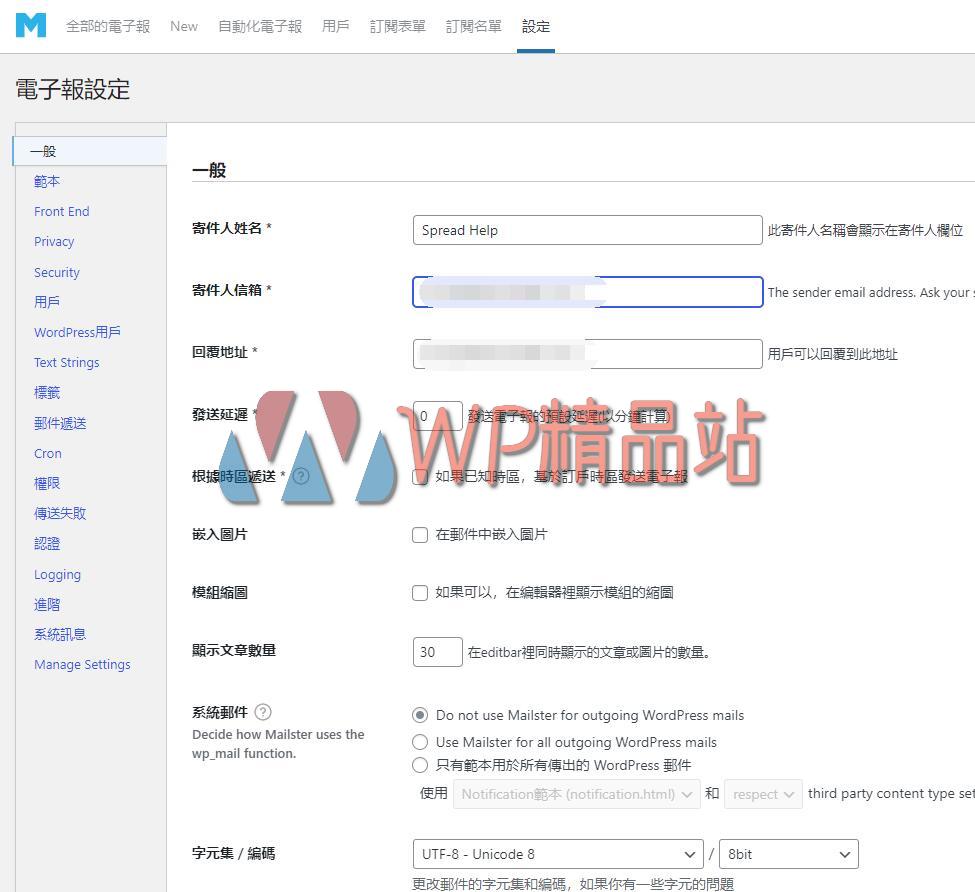Open the 訂閱名單 section
The width and height of the screenshot is (975, 892).
coord(472,27)
